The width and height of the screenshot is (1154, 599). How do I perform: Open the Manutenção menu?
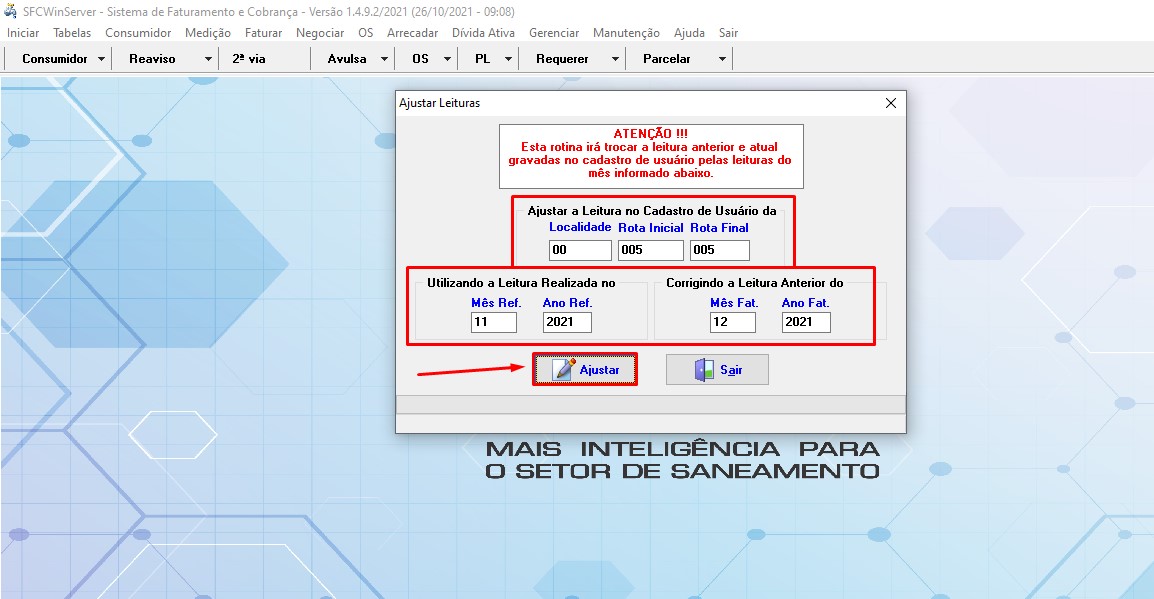point(626,33)
